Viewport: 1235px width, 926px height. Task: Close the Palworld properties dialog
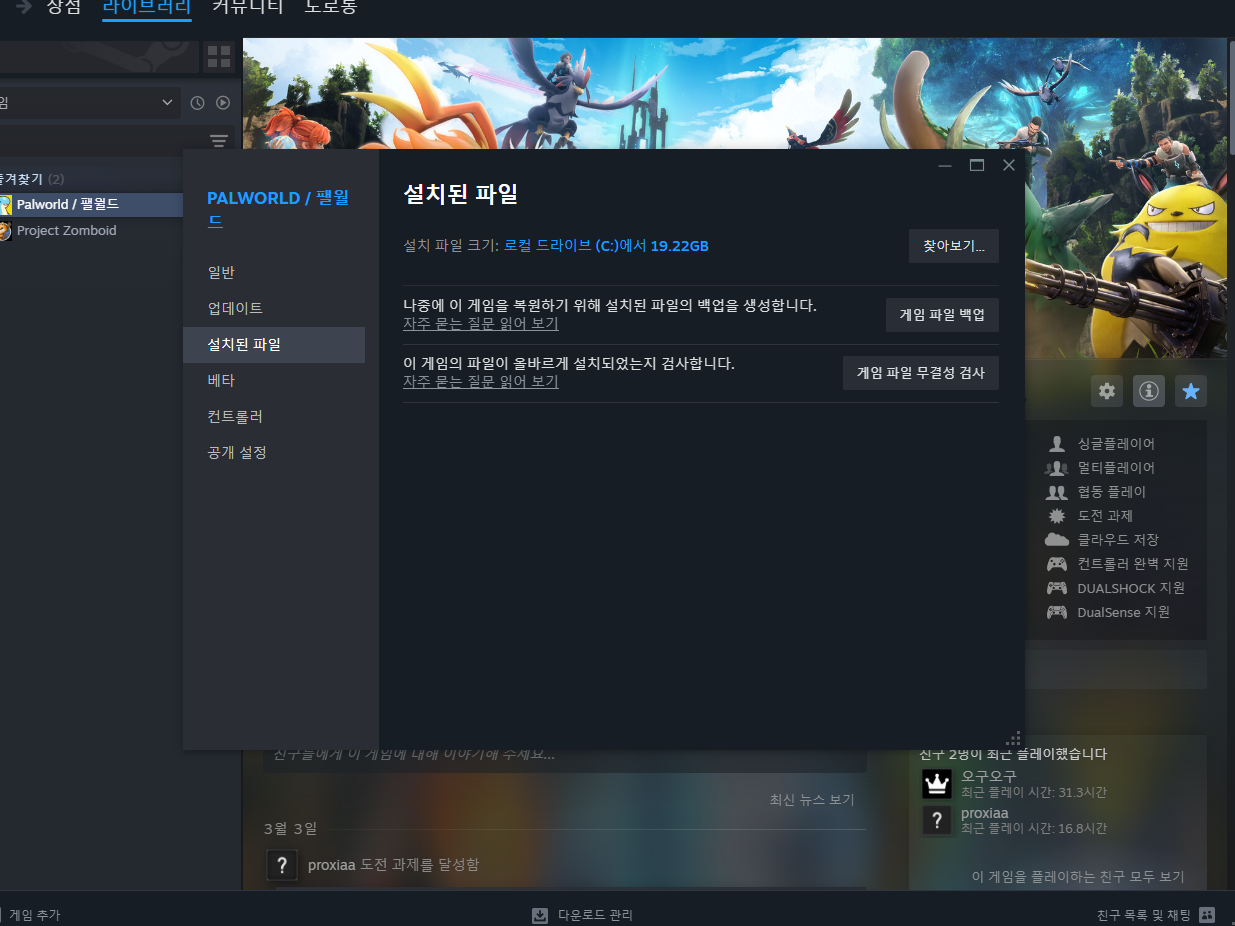coord(1009,166)
